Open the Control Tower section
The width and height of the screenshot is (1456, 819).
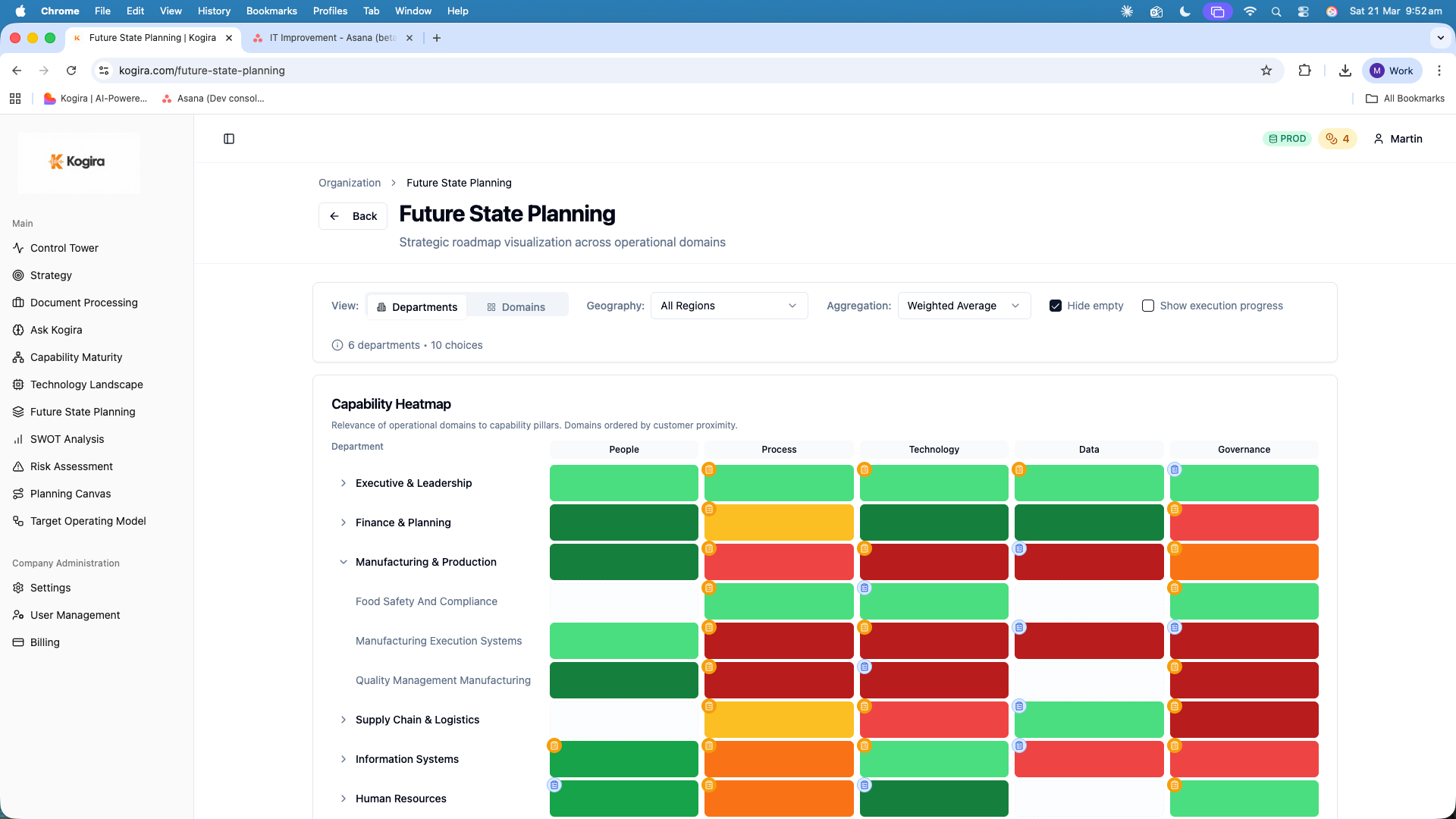tap(64, 248)
